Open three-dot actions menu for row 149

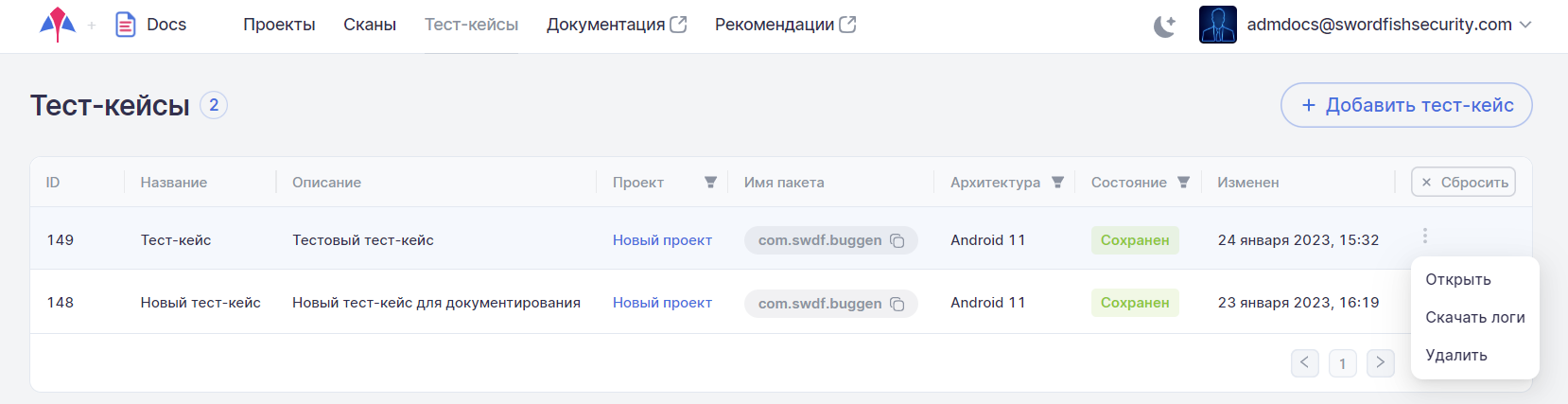coord(1424,236)
